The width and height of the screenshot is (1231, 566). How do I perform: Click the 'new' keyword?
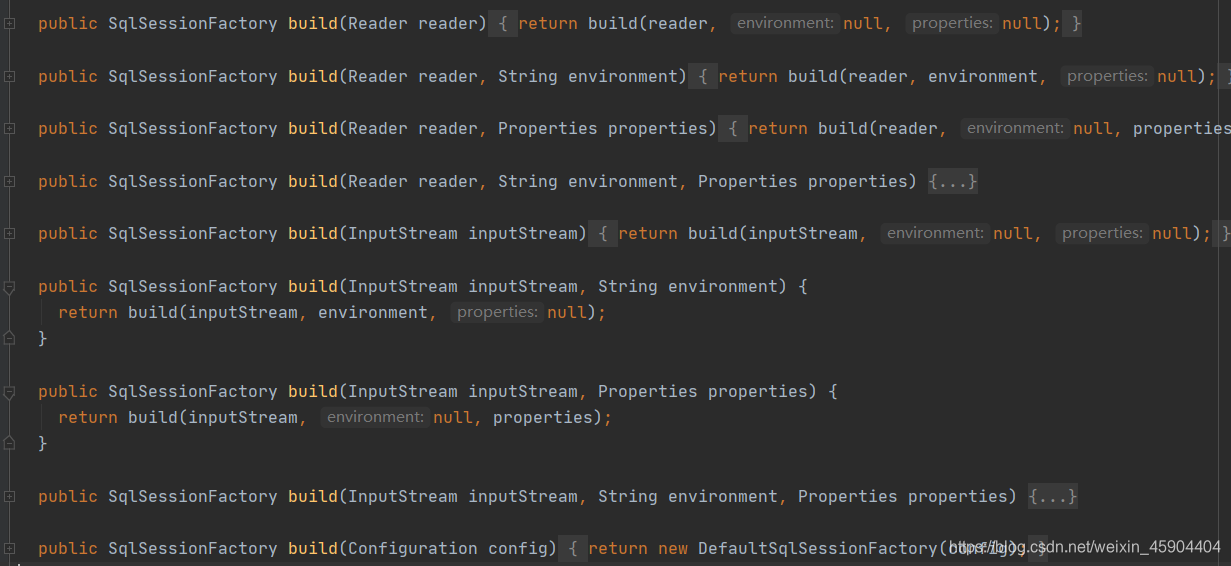click(673, 549)
